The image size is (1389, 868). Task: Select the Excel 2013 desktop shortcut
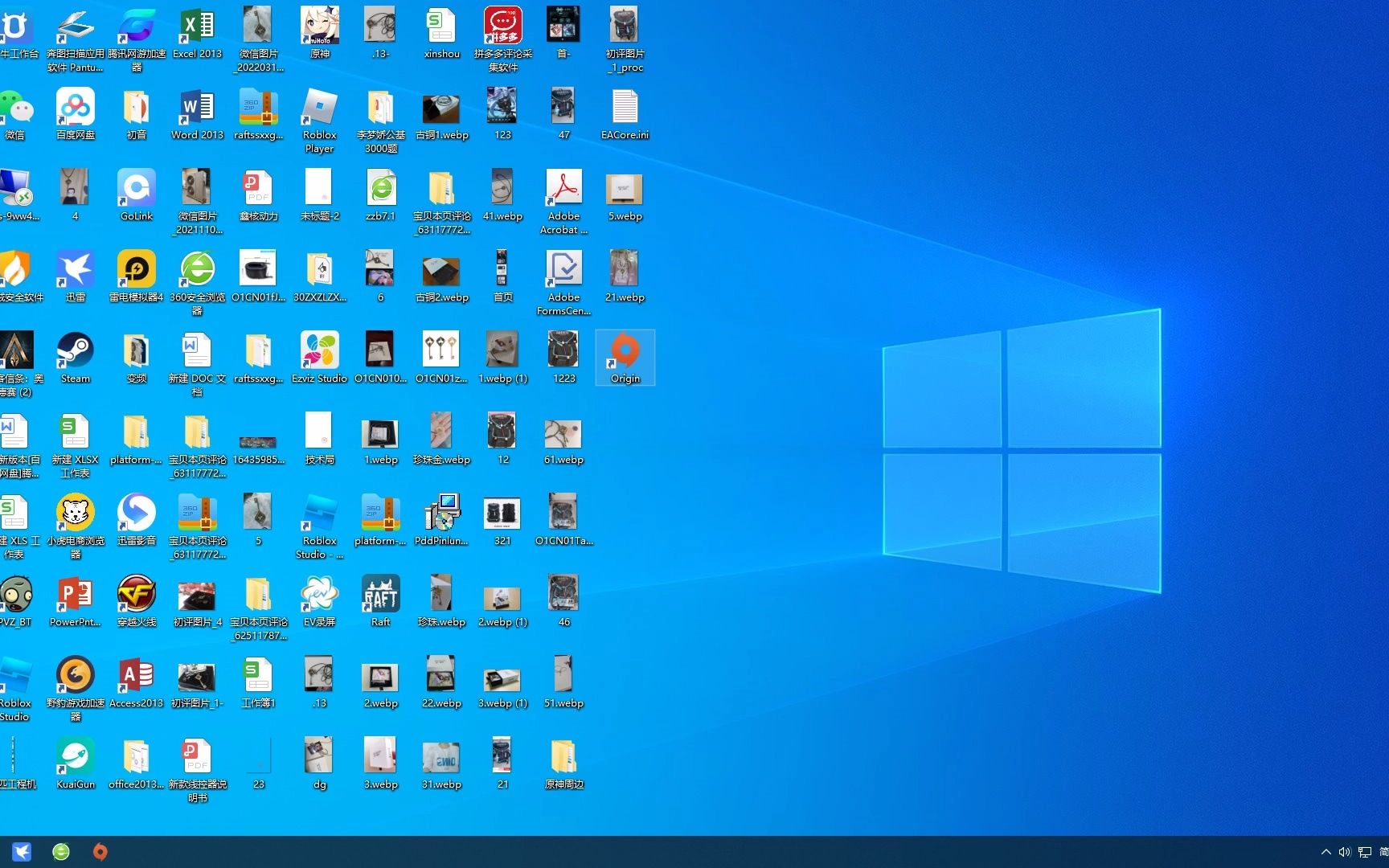pyautogui.click(x=197, y=33)
